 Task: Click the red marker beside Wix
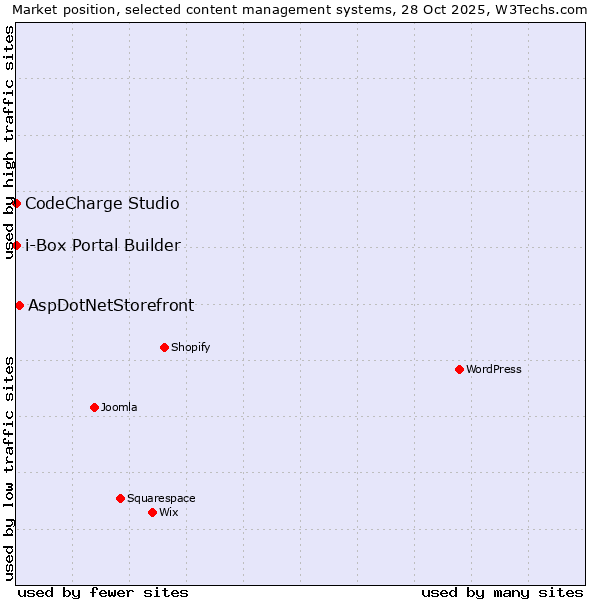(x=152, y=512)
